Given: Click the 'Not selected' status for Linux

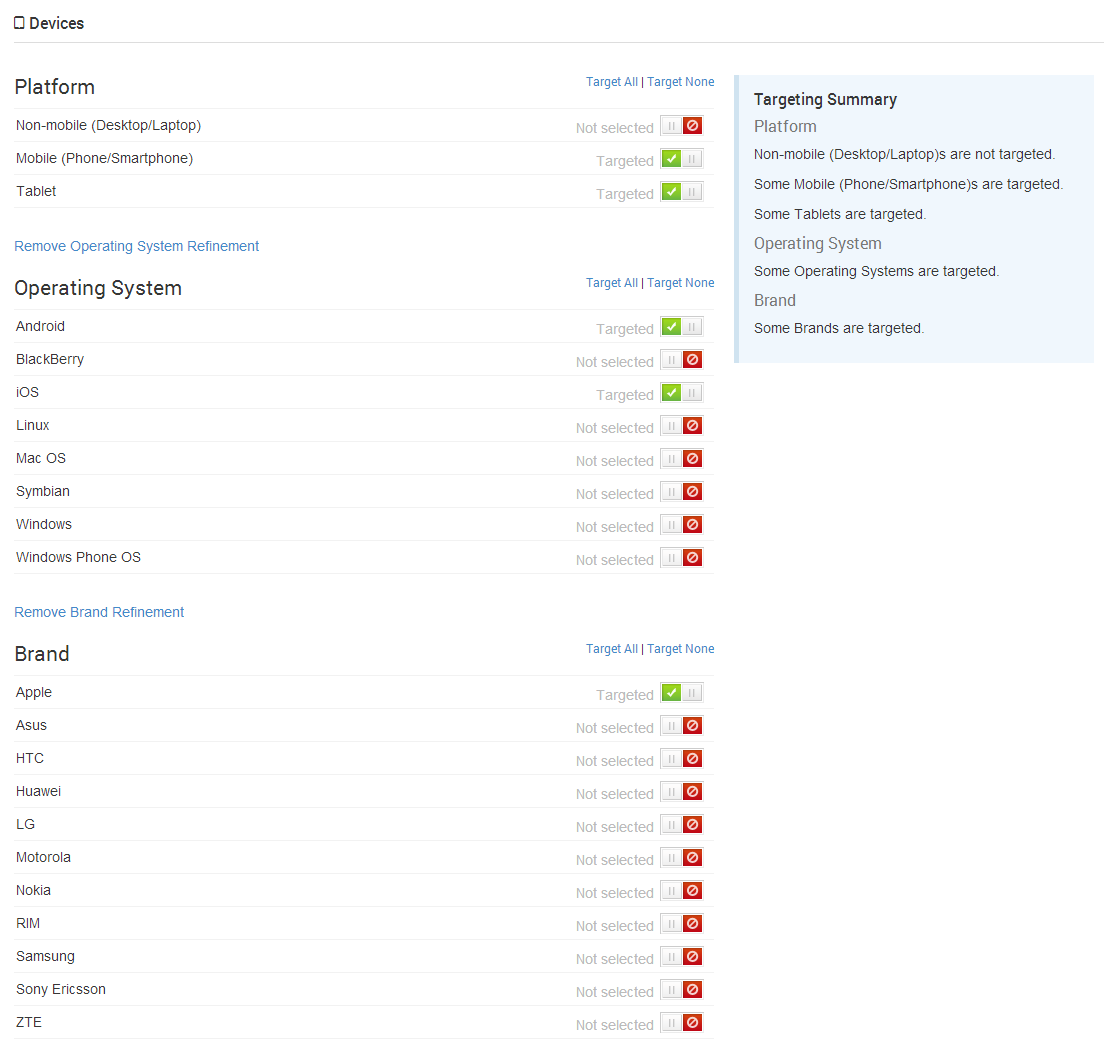Looking at the screenshot, I should (x=615, y=428).
